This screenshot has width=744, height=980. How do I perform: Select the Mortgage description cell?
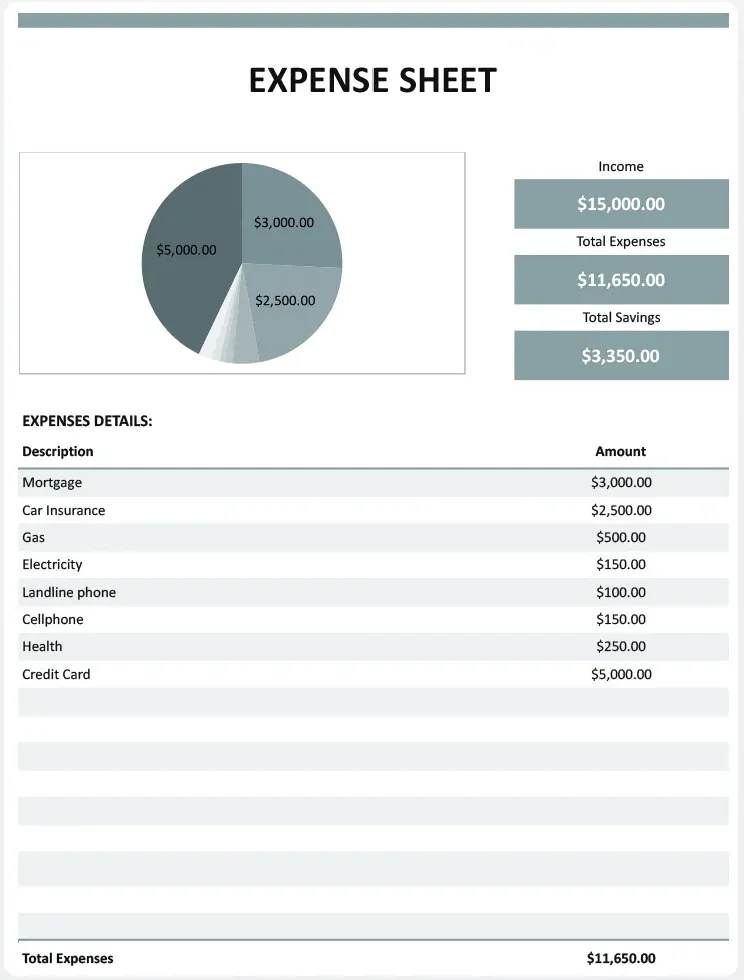(x=52, y=482)
